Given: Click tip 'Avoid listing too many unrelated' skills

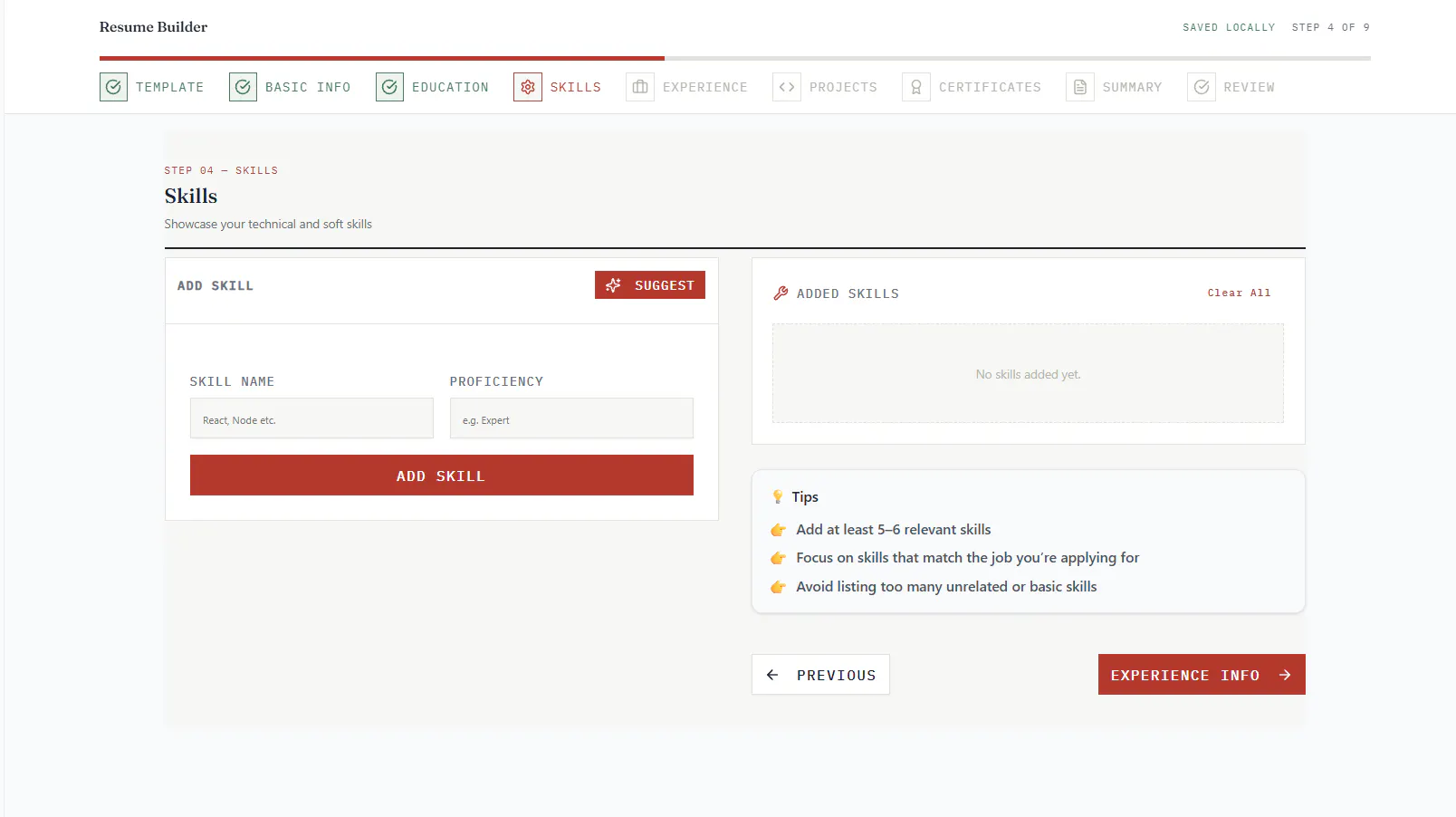Looking at the screenshot, I should pos(946,587).
